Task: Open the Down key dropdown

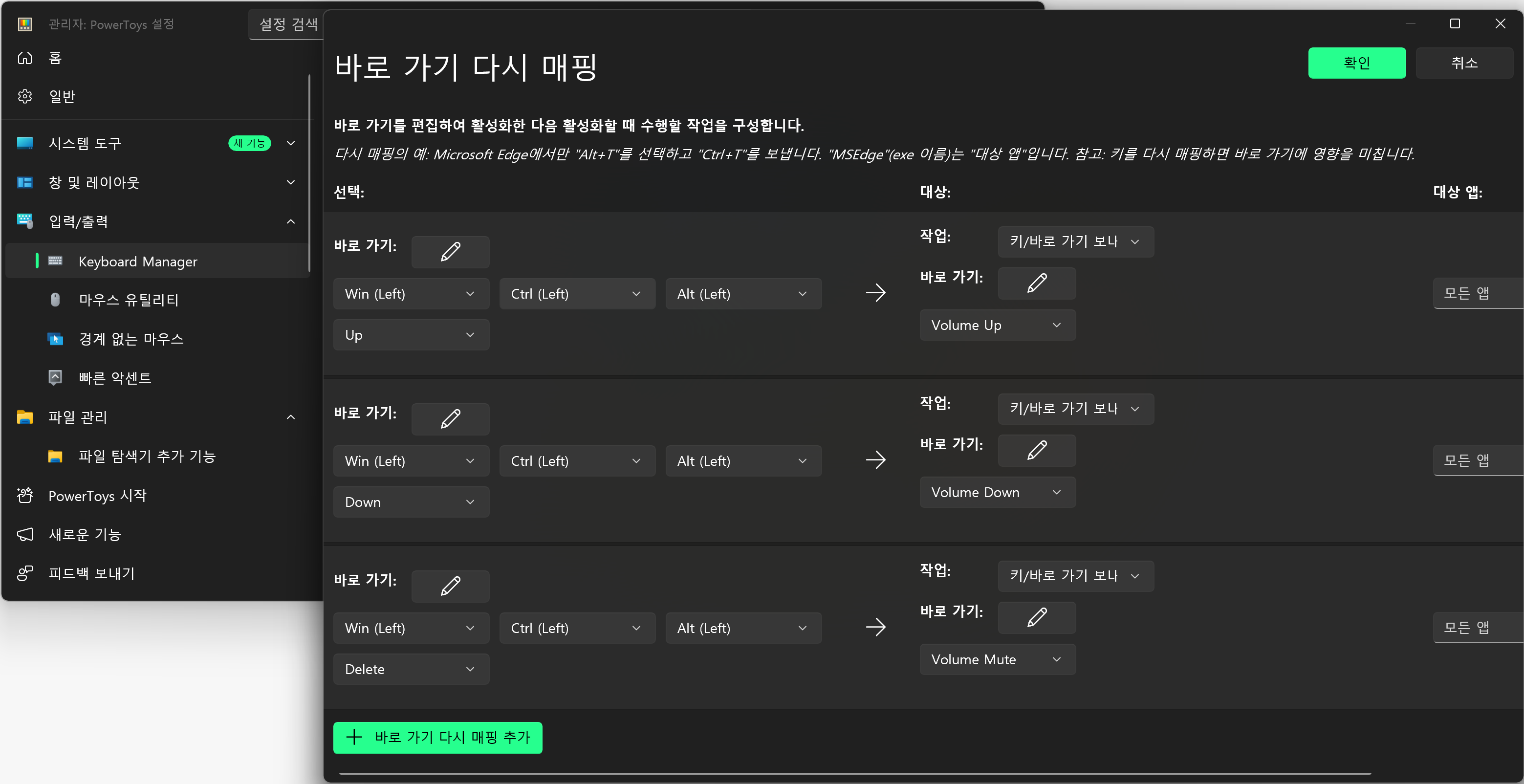Action: 411,501
